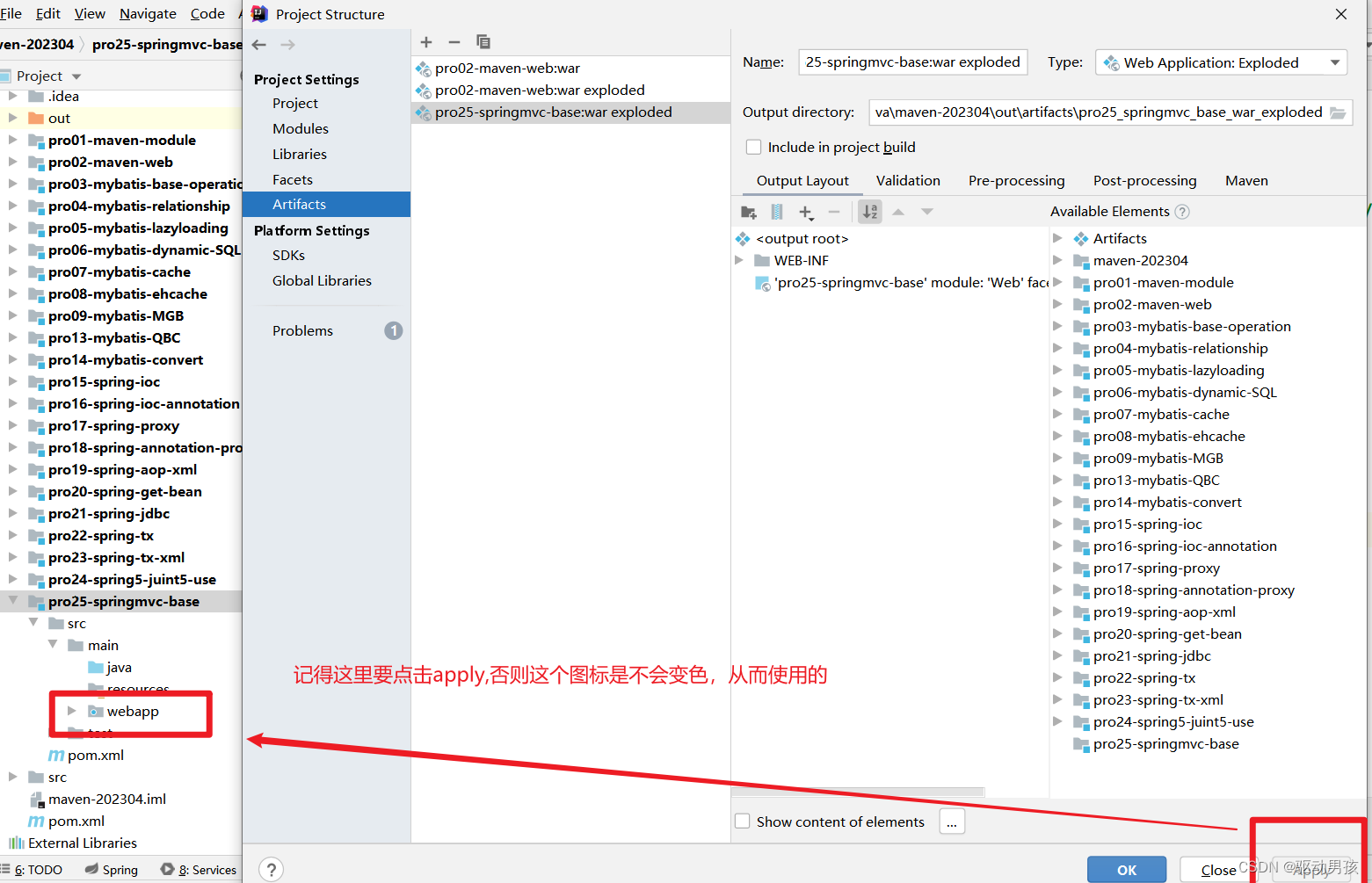Open the Edit menu
This screenshot has height=883, width=1372.
[x=48, y=14]
